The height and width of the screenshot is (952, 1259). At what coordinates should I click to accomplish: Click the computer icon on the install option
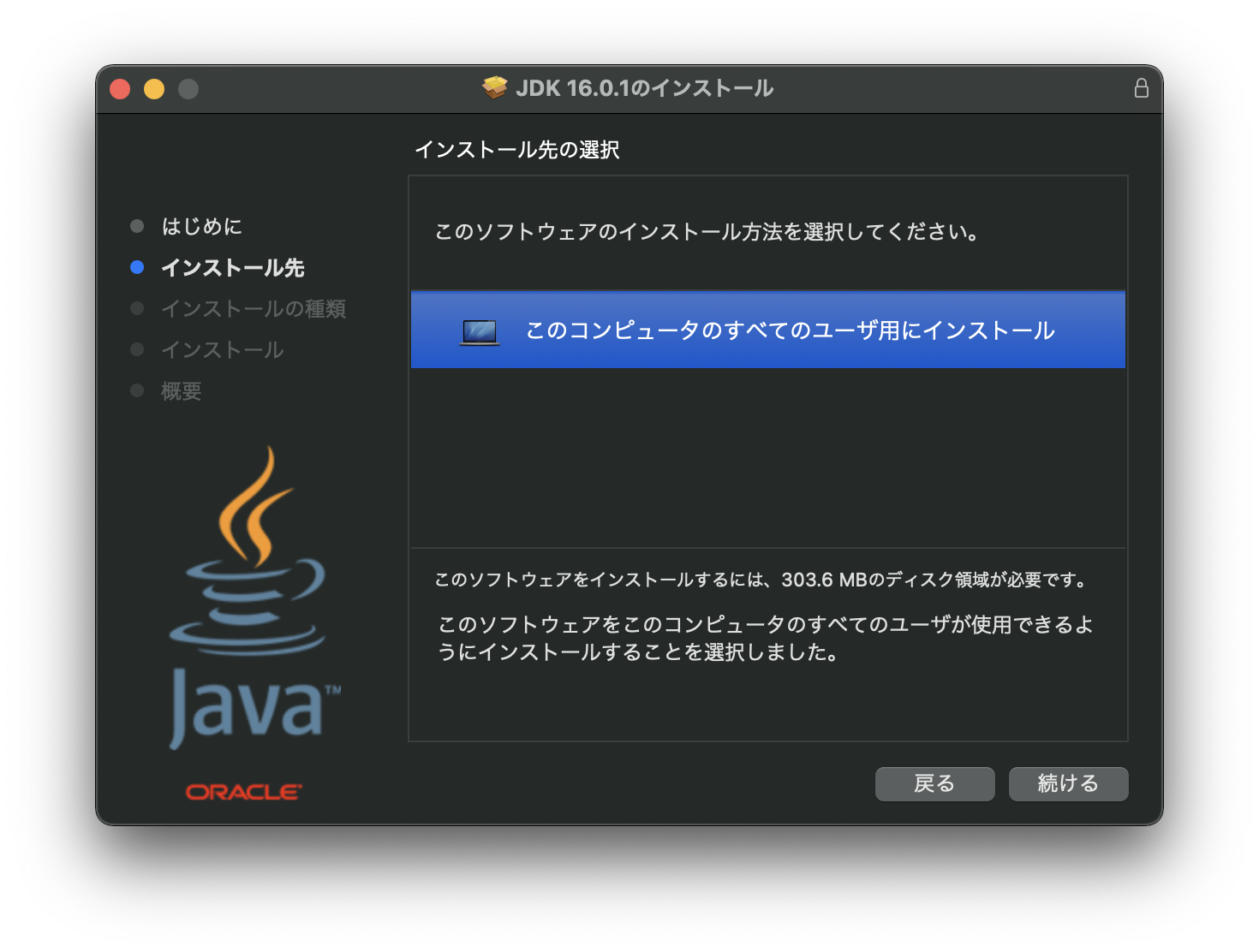pos(478,330)
